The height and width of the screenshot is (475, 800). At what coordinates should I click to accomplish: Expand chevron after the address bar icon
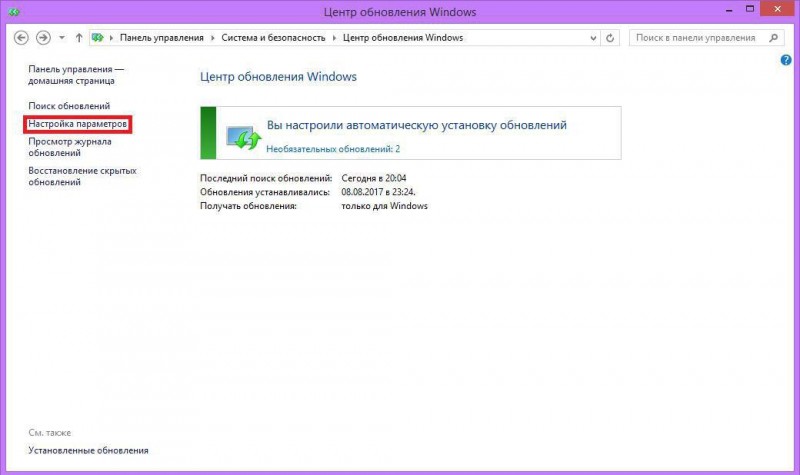111,38
